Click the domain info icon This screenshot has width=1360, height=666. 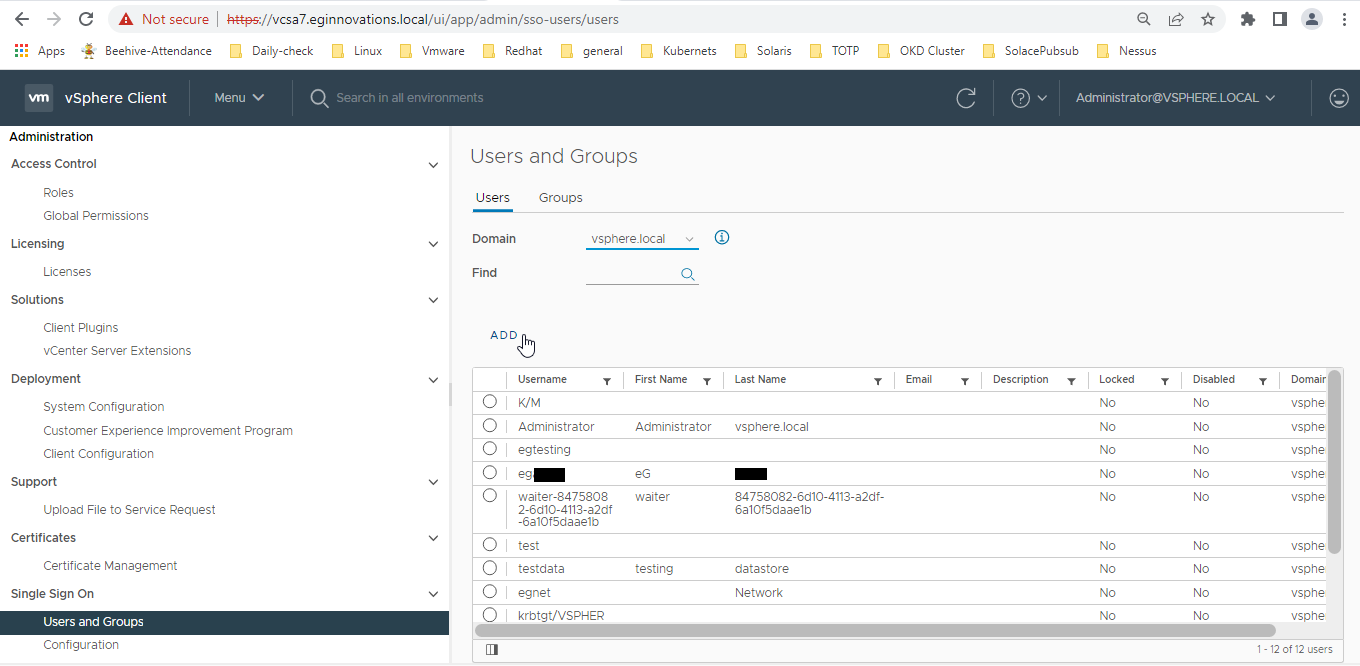[x=722, y=238]
